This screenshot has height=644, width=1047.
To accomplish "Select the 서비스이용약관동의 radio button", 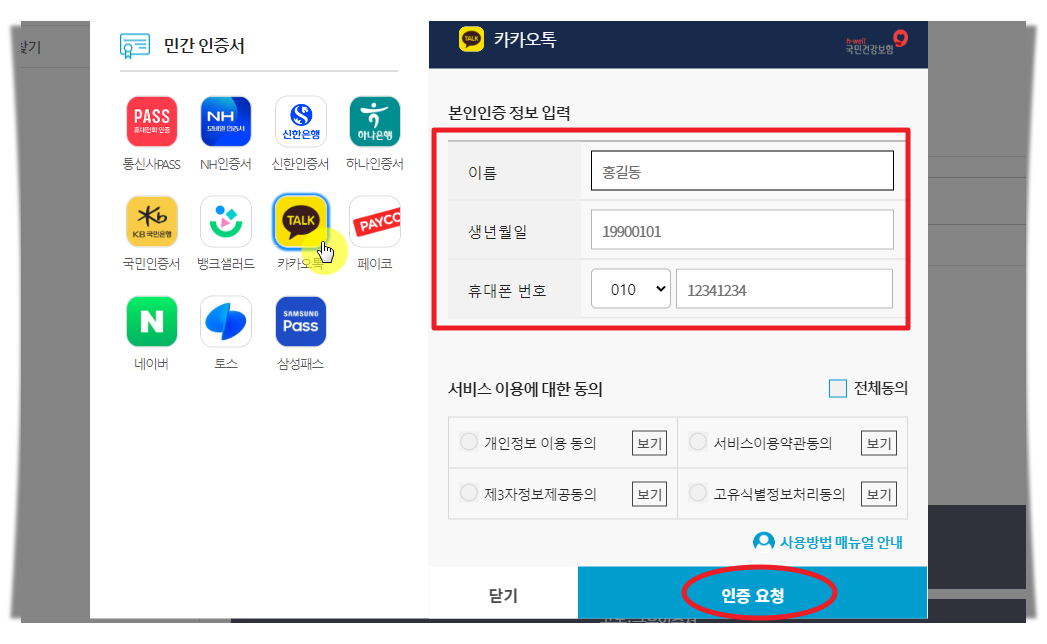I will [698, 442].
